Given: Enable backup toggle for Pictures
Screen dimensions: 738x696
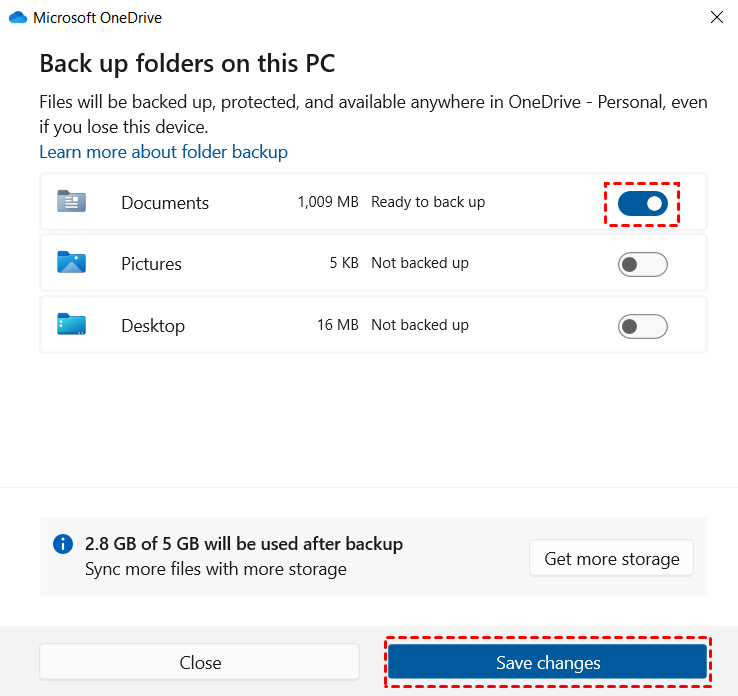Looking at the screenshot, I should [x=642, y=264].
